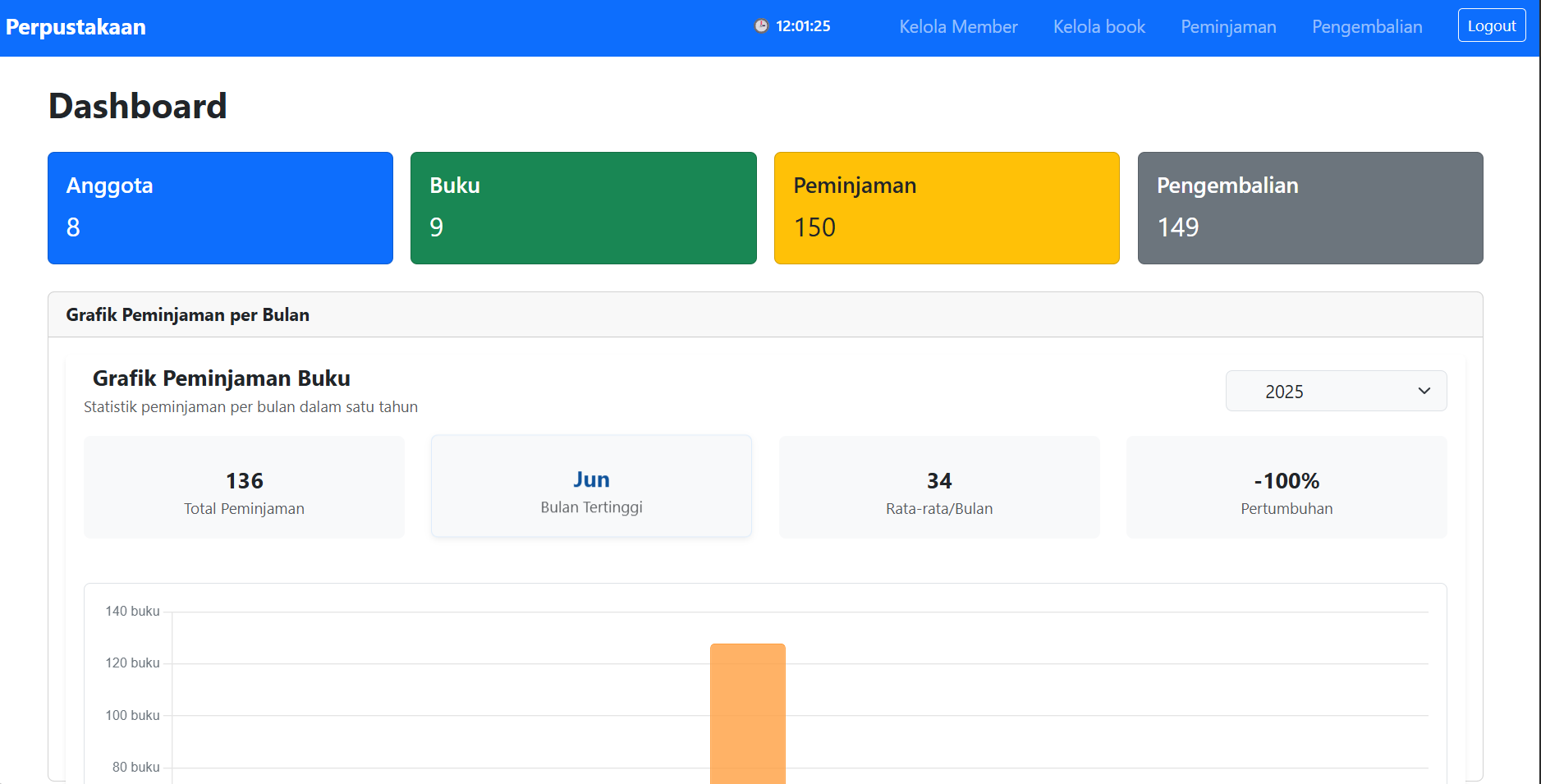Navigate to the Pengembalian page
This screenshot has height=784, width=1541.
point(1366,27)
